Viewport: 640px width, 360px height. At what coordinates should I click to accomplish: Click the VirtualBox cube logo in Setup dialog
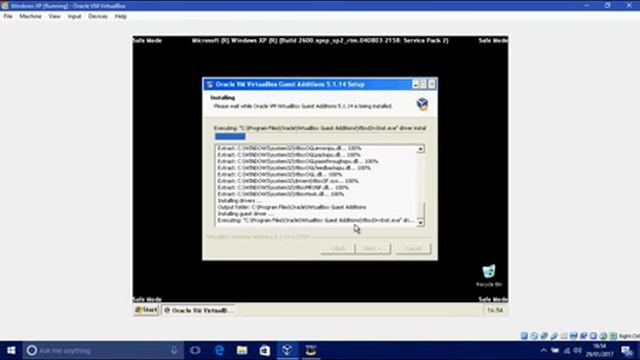(x=422, y=104)
